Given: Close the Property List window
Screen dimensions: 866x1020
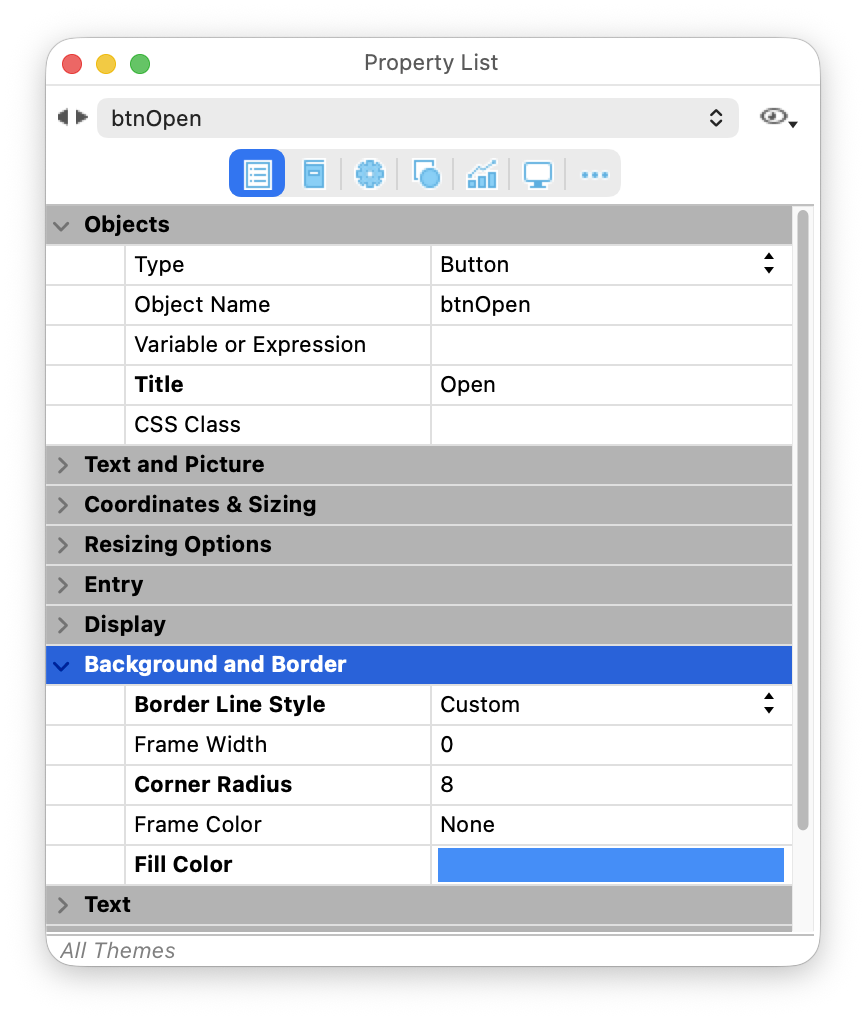Looking at the screenshot, I should (x=72, y=64).
